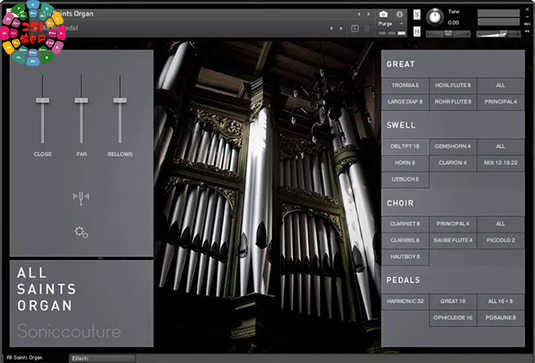535x363 pixels.
Task: Click the instrument volume slider at top right
Action: click(498, 34)
